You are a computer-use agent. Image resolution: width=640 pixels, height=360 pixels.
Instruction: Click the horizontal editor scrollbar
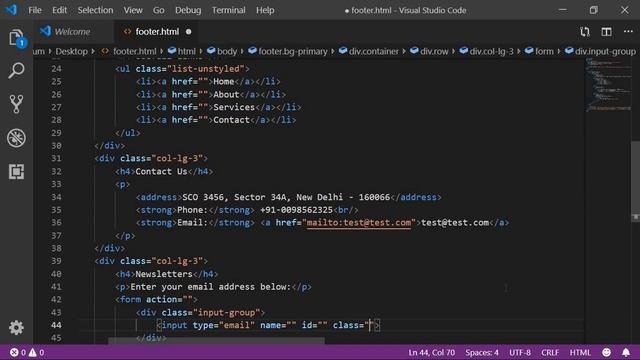coord(216,340)
